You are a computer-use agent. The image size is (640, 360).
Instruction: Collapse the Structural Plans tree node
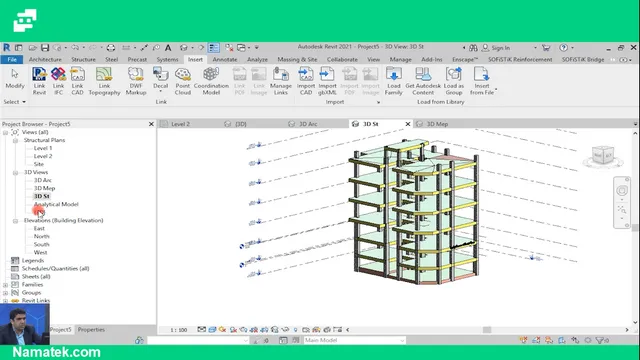(x=16, y=140)
